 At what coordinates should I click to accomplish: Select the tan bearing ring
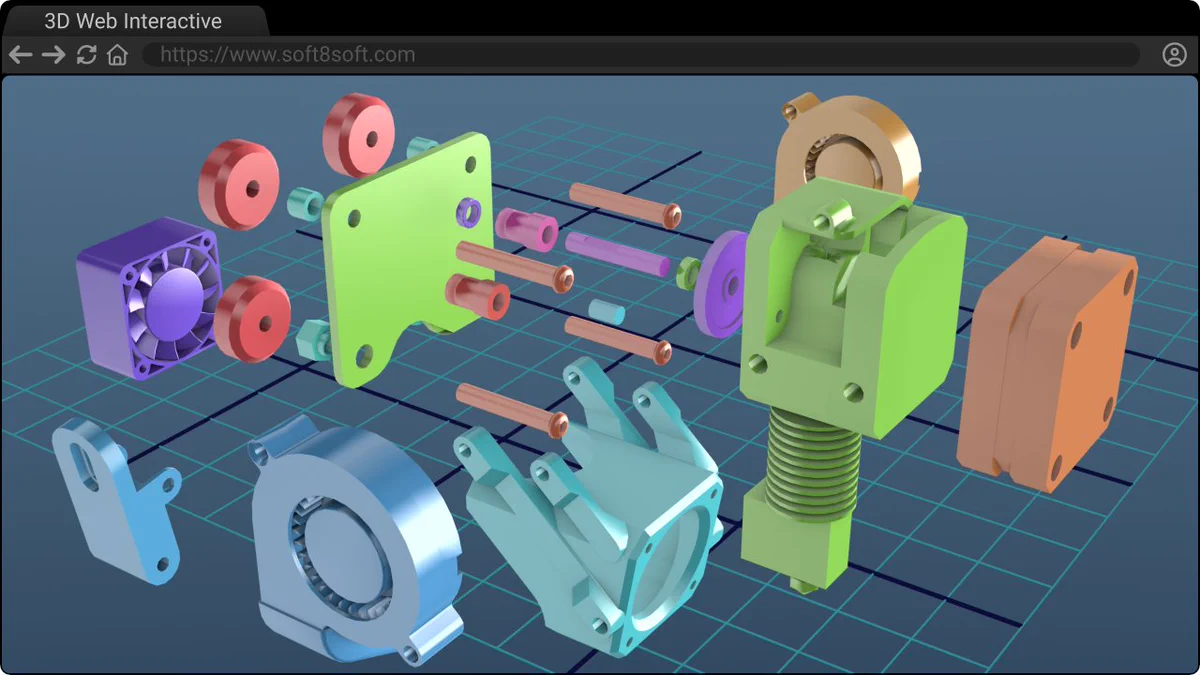click(848, 150)
